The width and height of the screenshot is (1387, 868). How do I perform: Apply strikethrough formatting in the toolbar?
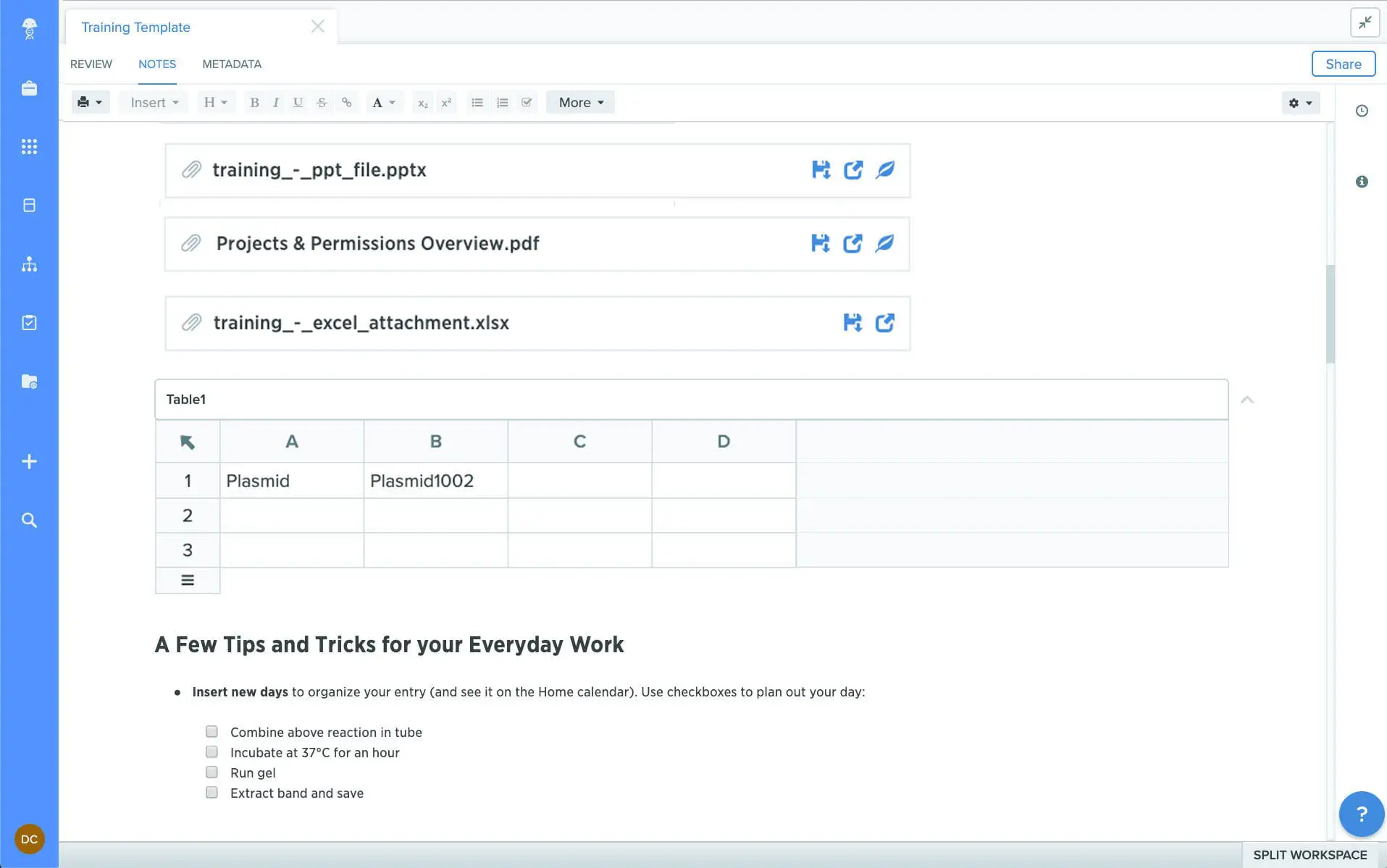coord(322,103)
